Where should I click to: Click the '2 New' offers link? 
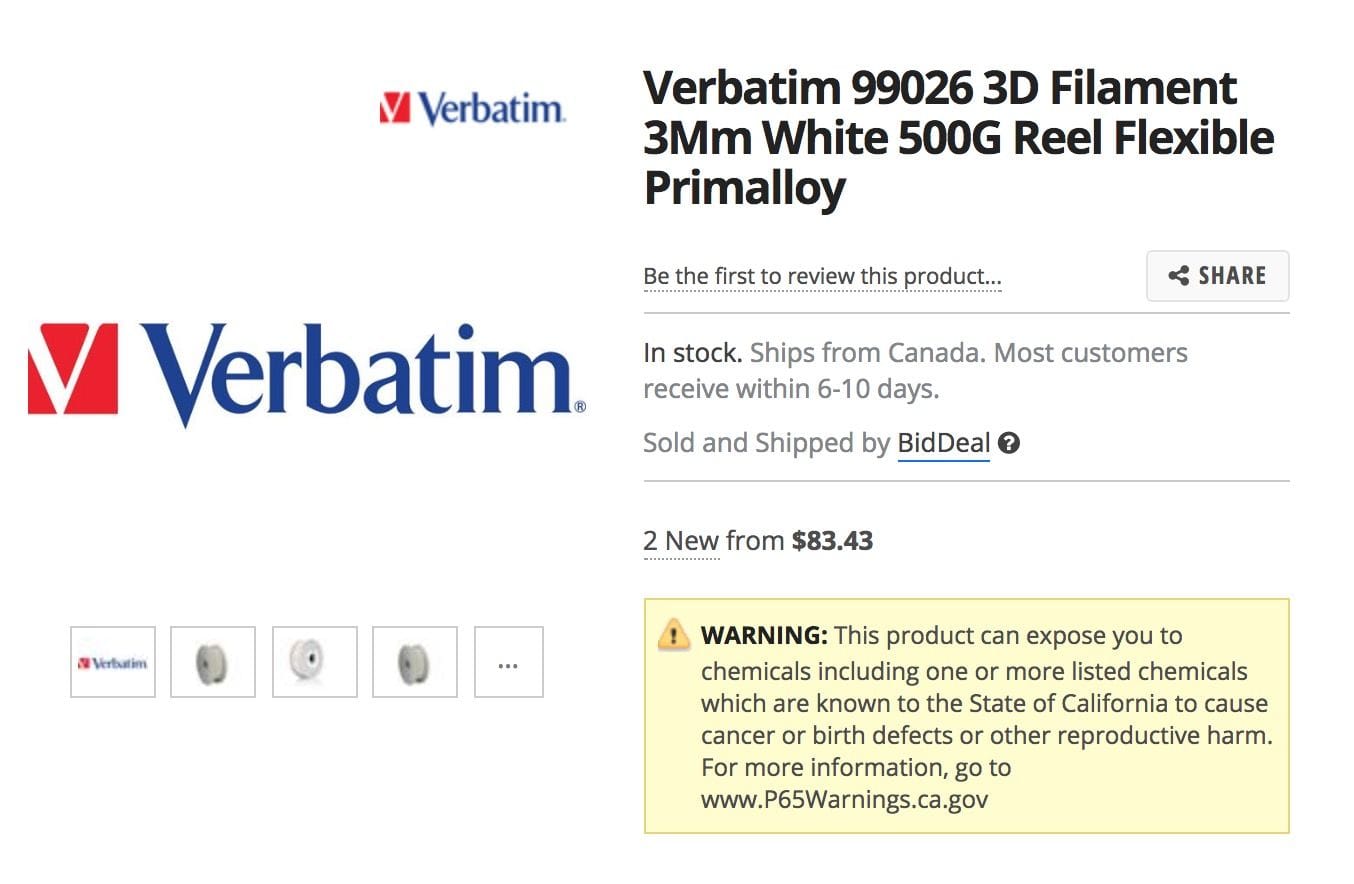[x=681, y=541]
